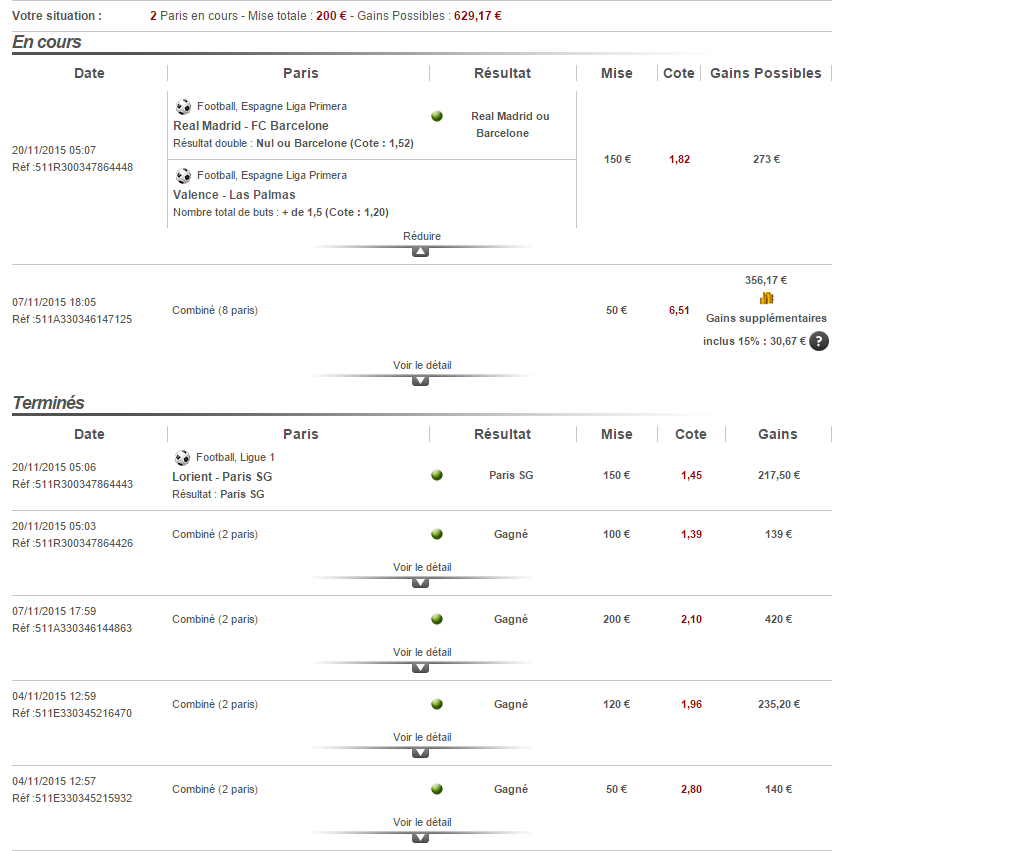This screenshot has width=1019, height=851.
Task: Click the Nul ou Barcelone double result line
Action: [293, 143]
